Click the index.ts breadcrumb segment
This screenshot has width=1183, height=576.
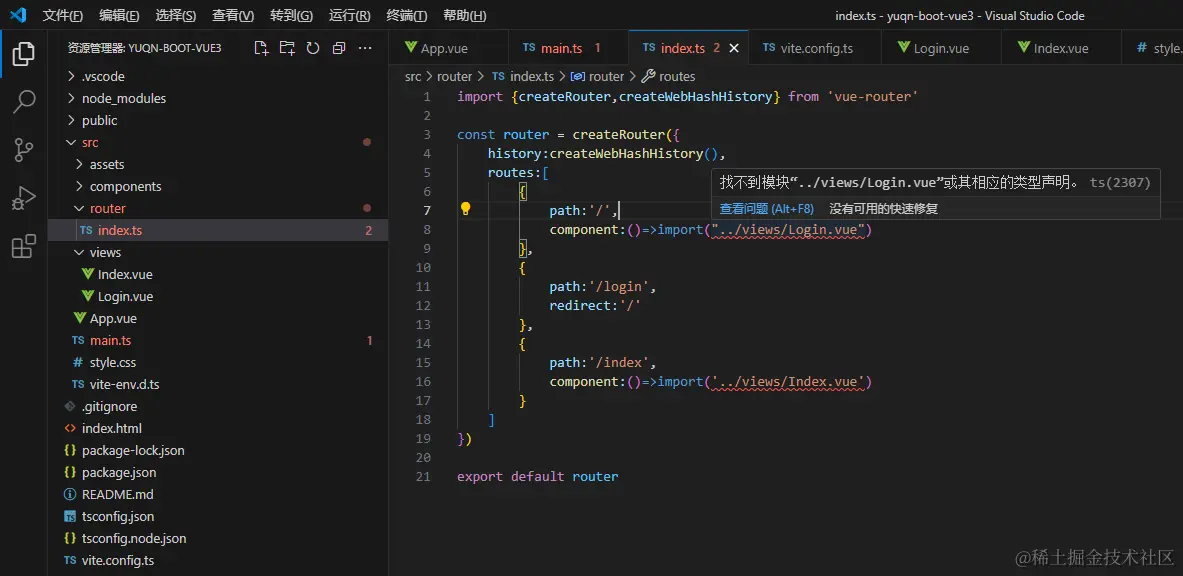point(523,76)
